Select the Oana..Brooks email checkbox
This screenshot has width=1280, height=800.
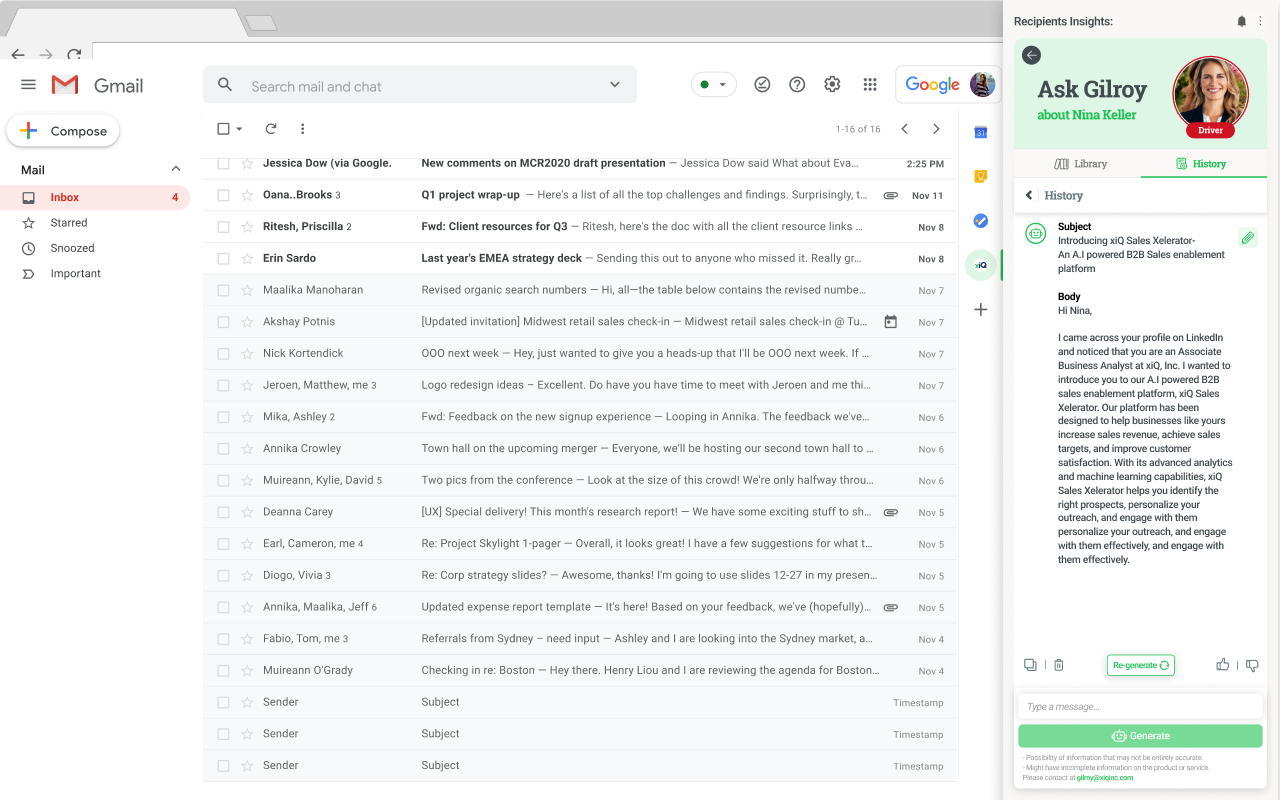[223, 195]
